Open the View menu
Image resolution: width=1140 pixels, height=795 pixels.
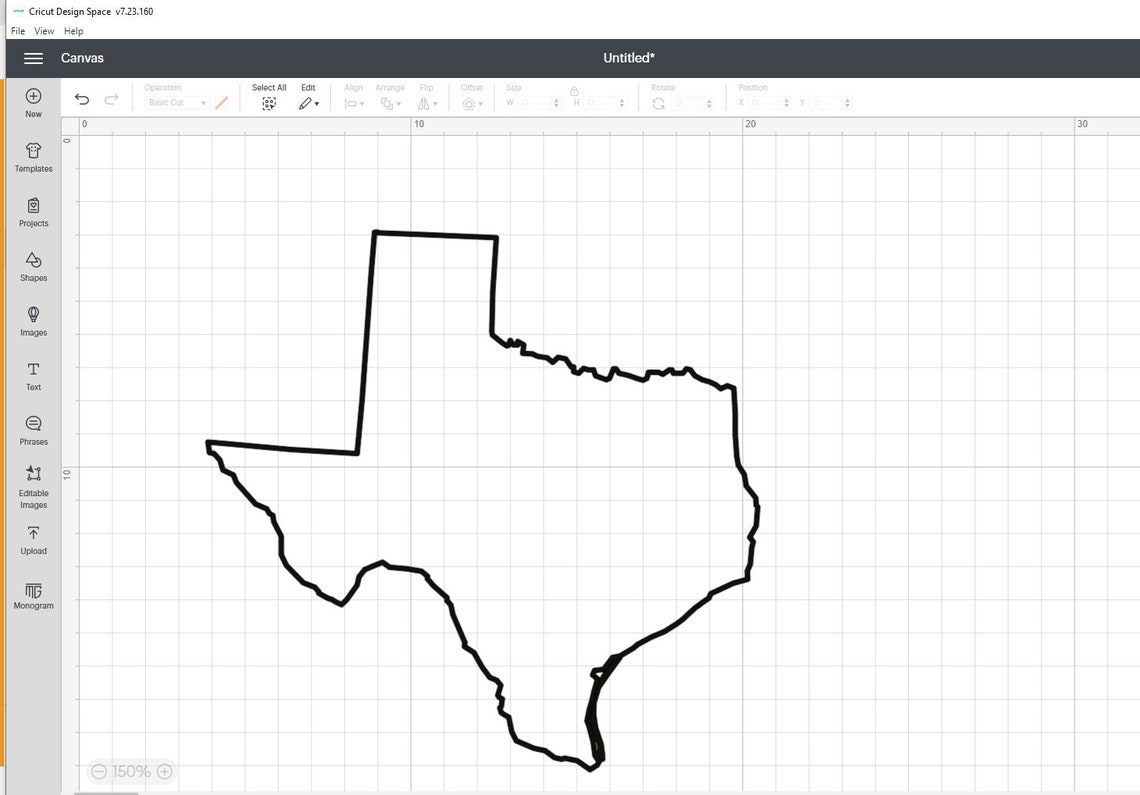click(x=44, y=30)
